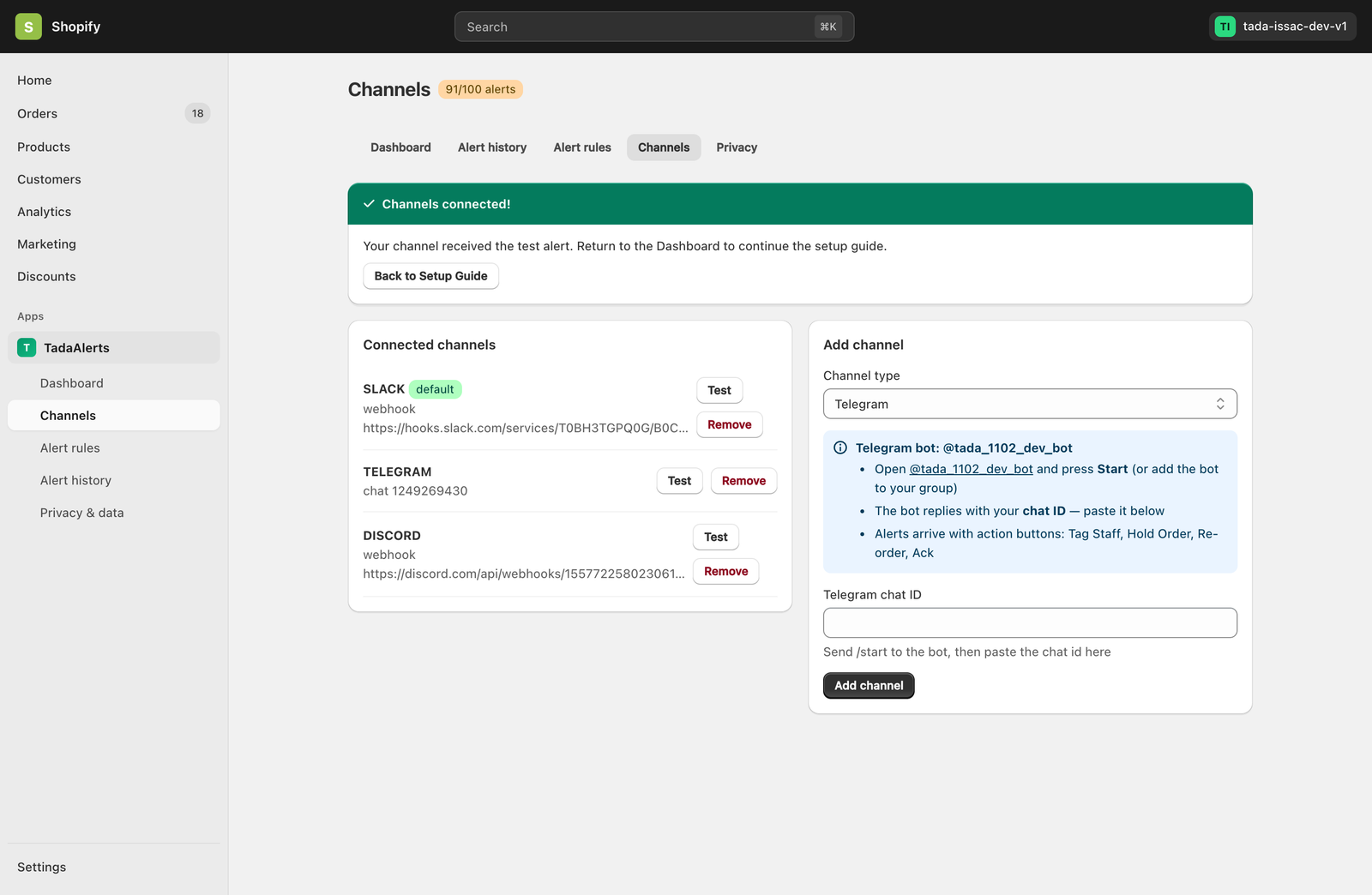Open the Privacy tab

point(737,147)
